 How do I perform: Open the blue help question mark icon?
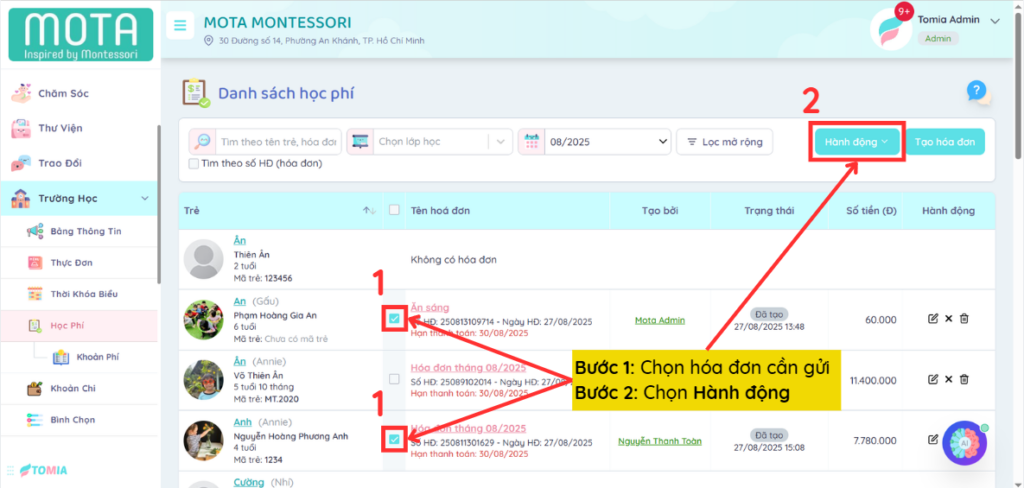977,91
